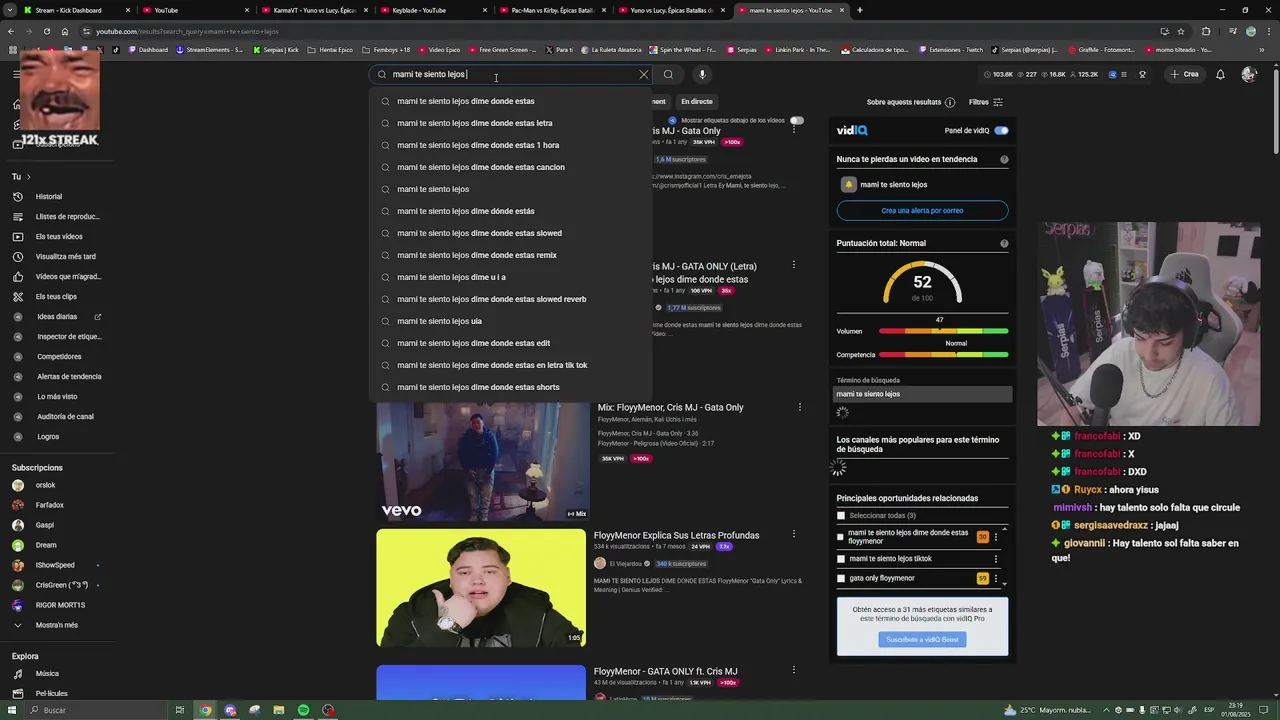Click Suscríbete a vidIQ Boost
This screenshot has width=1280, height=720.
[922, 640]
